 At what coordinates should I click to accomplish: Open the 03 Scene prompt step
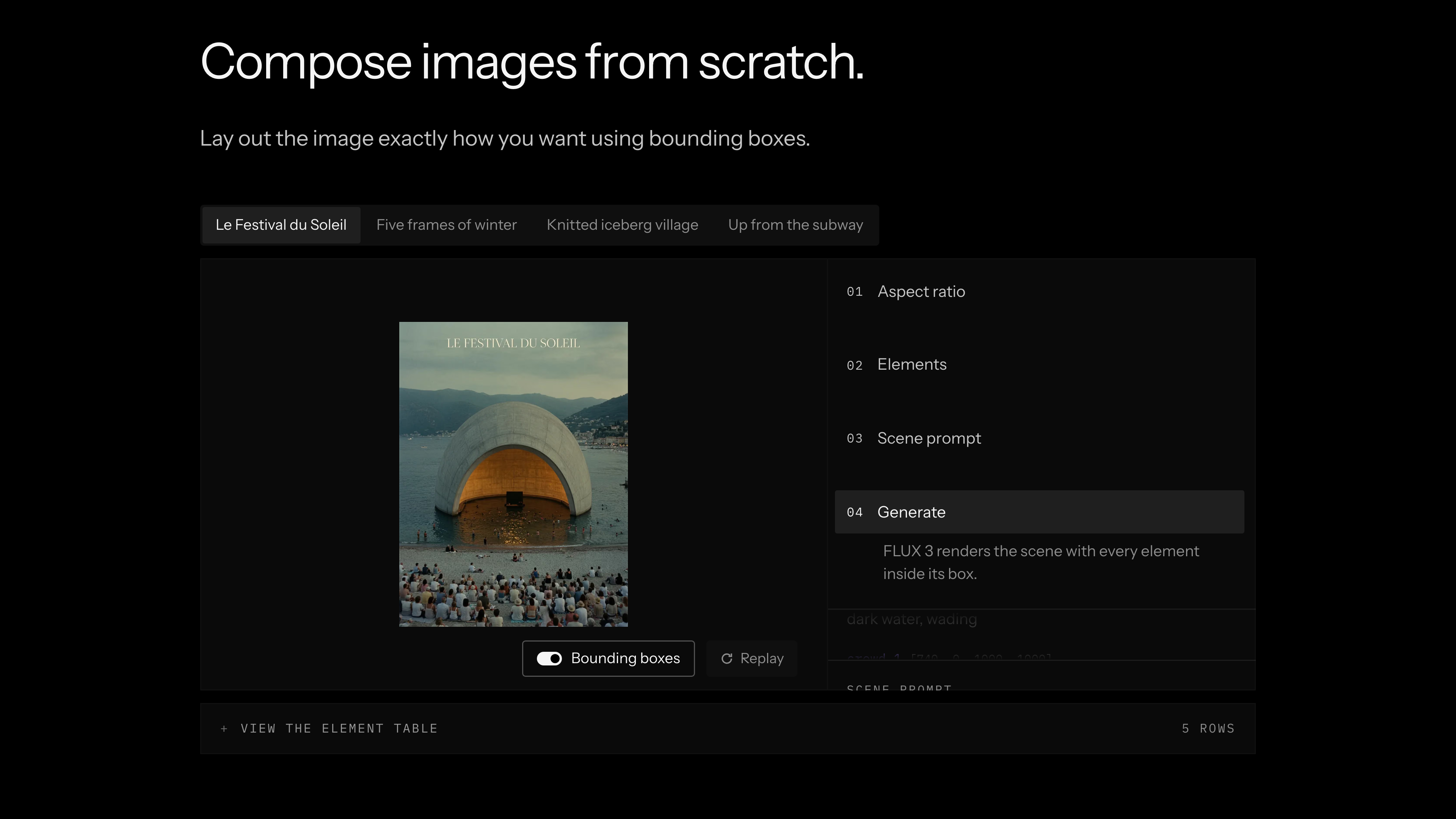pos(1039,439)
